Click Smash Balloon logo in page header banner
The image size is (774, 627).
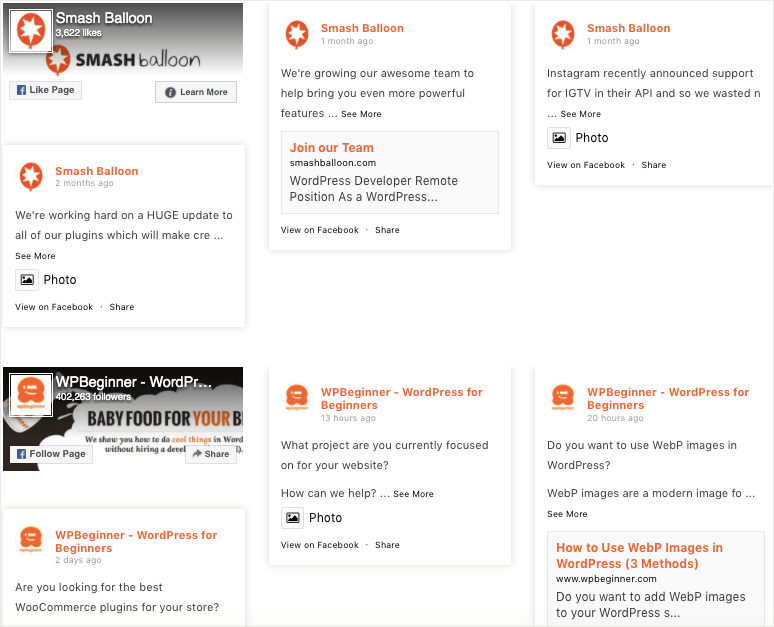click(31, 32)
